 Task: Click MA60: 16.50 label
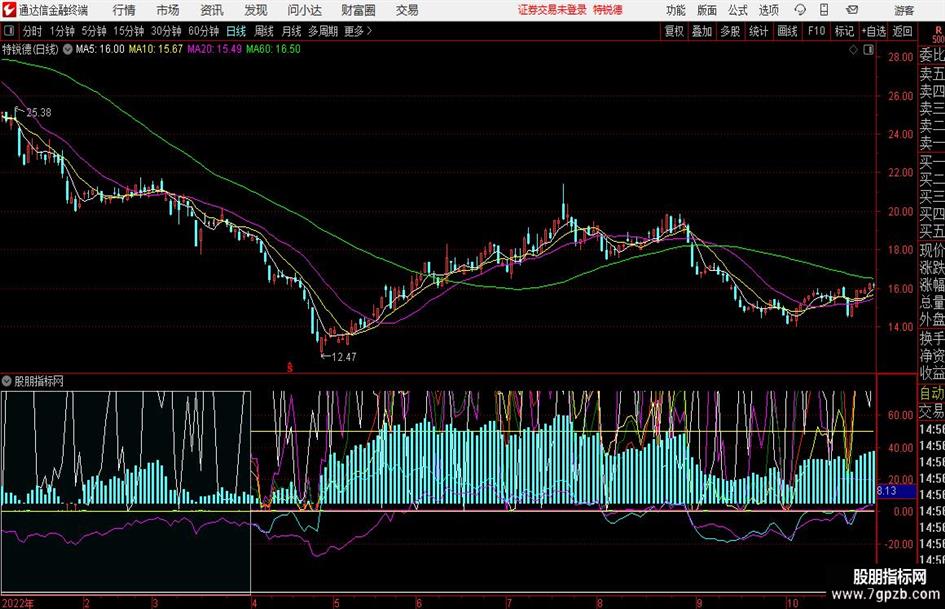click(x=273, y=49)
